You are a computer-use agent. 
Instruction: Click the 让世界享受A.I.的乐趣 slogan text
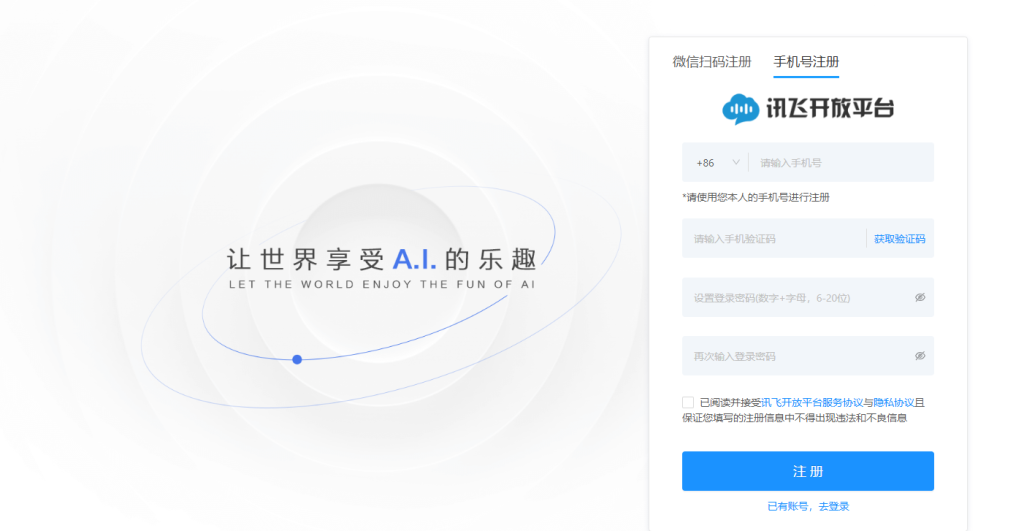coord(381,259)
